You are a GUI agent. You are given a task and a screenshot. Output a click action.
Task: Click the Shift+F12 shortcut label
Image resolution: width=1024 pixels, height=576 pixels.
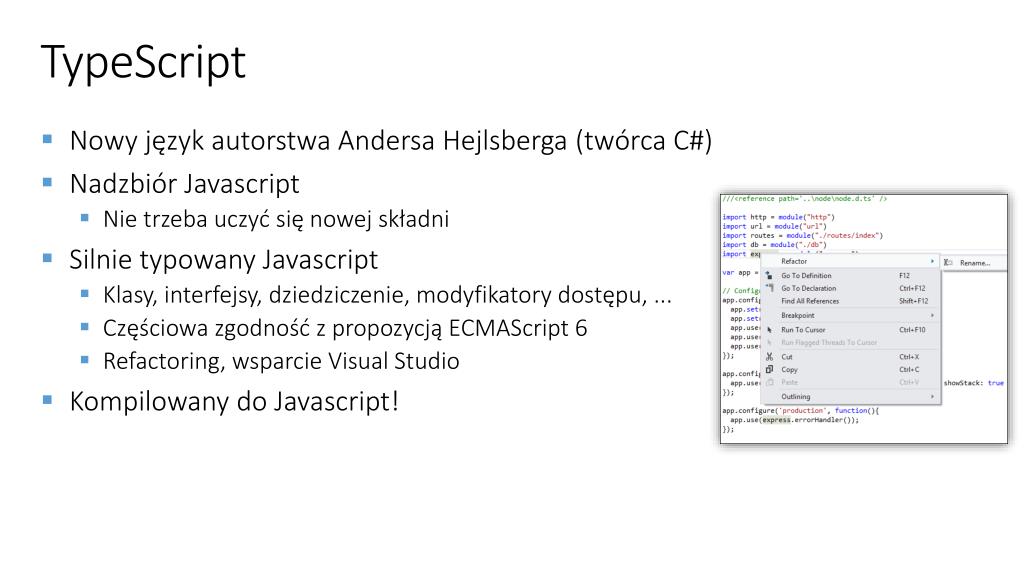913,301
